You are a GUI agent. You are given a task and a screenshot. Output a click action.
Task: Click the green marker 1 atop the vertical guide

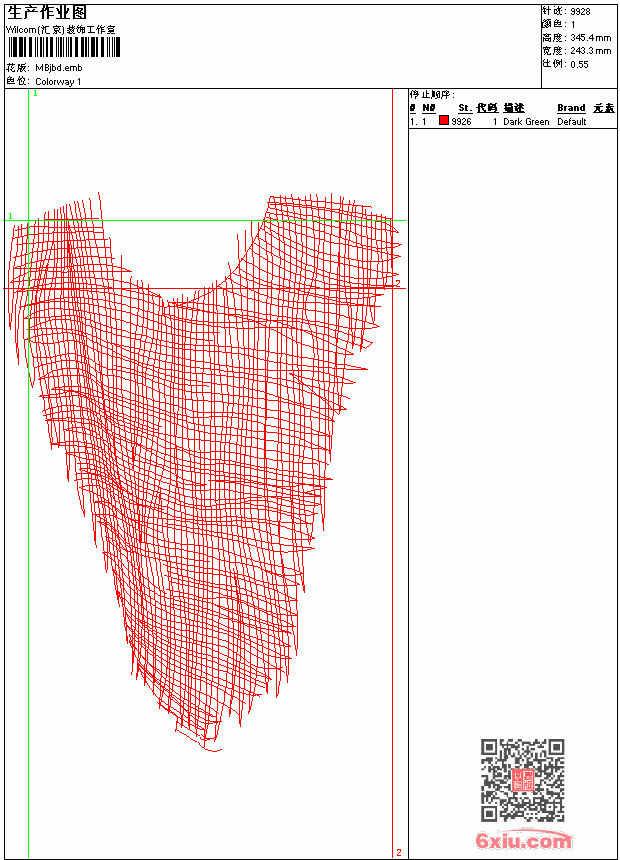pos(36,94)
